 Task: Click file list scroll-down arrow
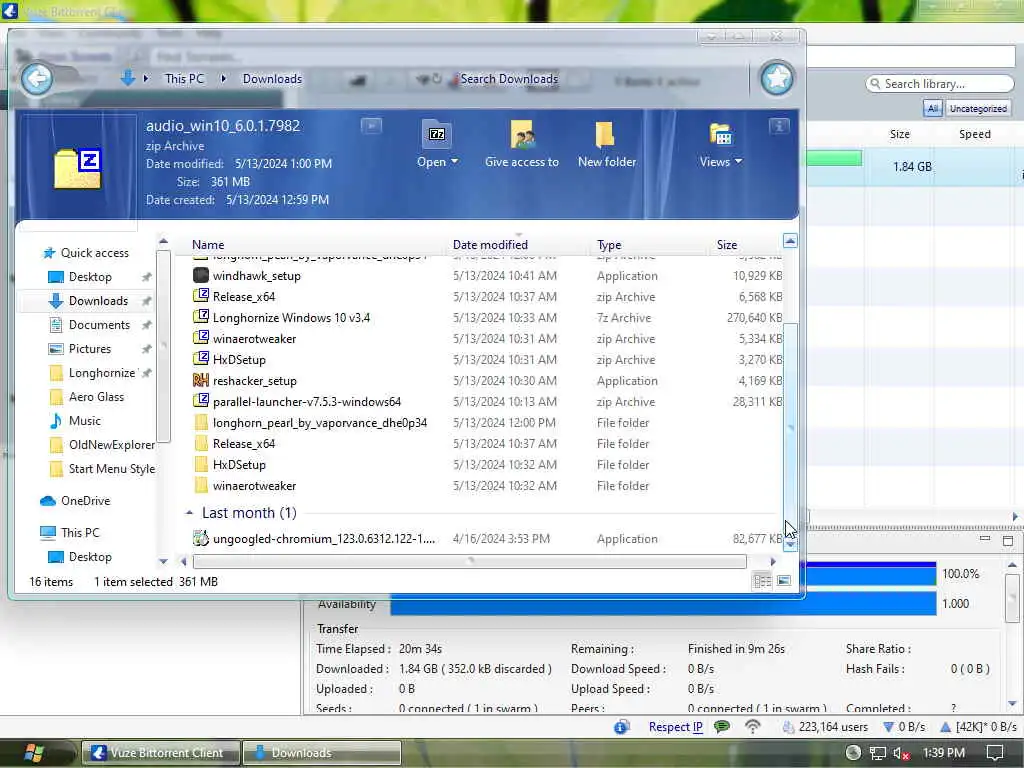coord(790,545)
